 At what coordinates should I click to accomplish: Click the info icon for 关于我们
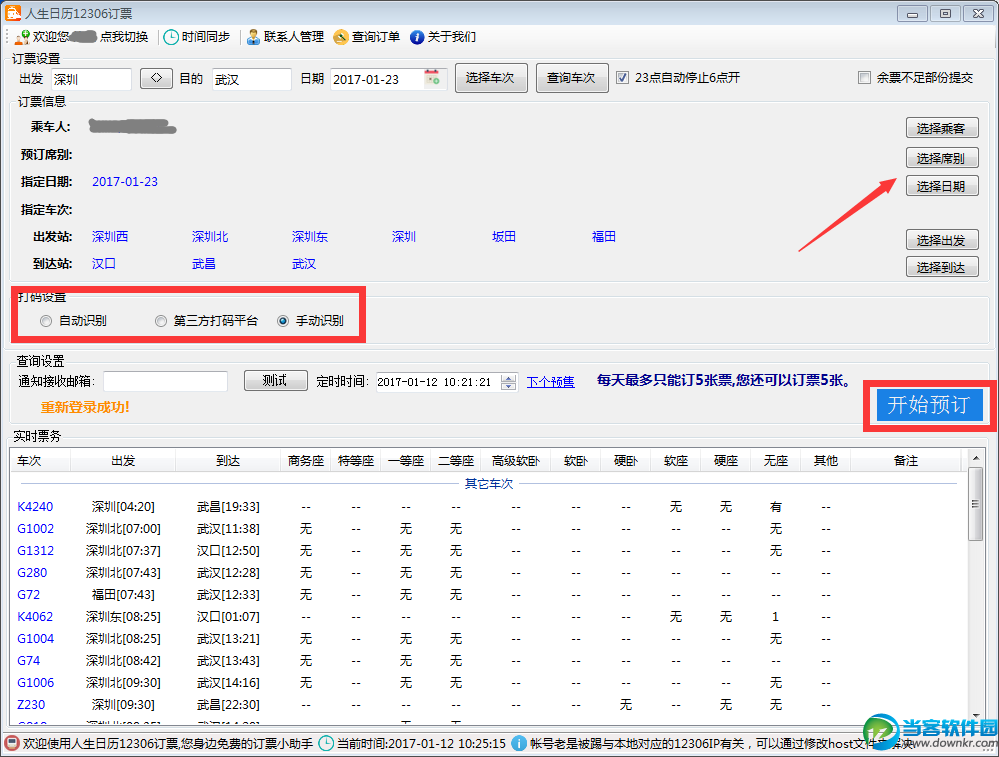coord(417,37)
